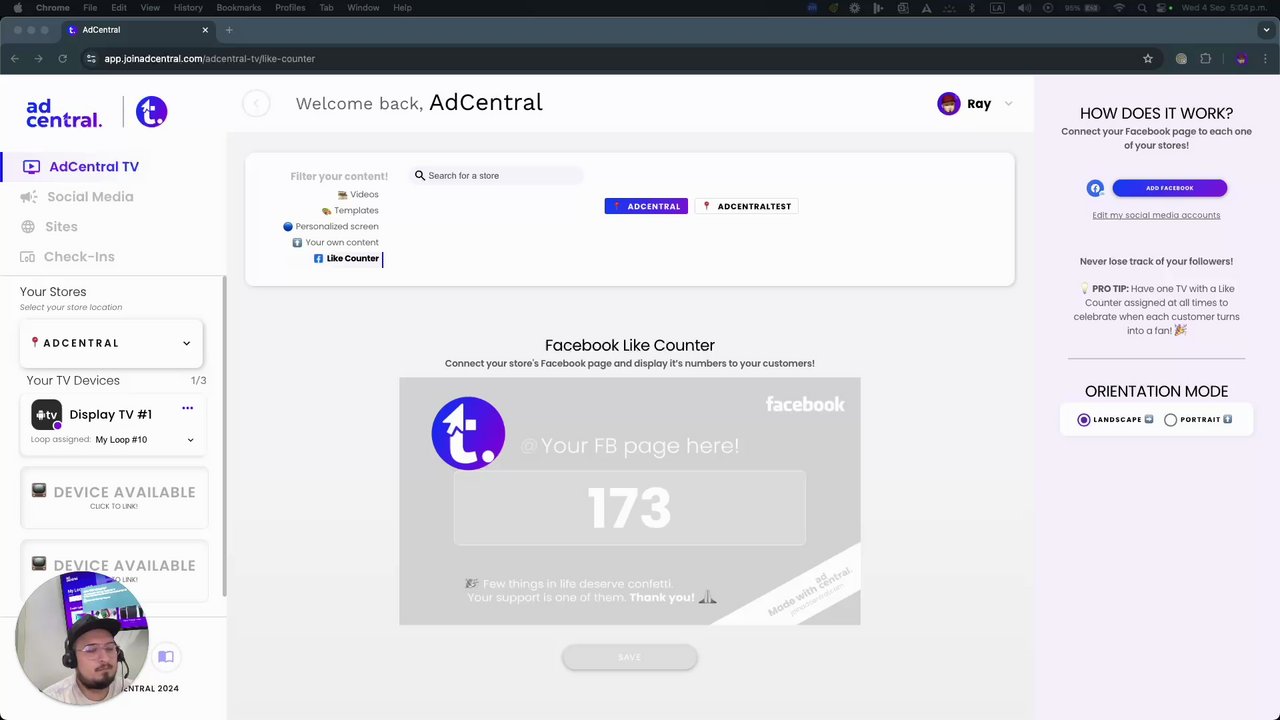Open Chrome profile avatar in toolbar
1280x720 pixels.
(1241, 59)
